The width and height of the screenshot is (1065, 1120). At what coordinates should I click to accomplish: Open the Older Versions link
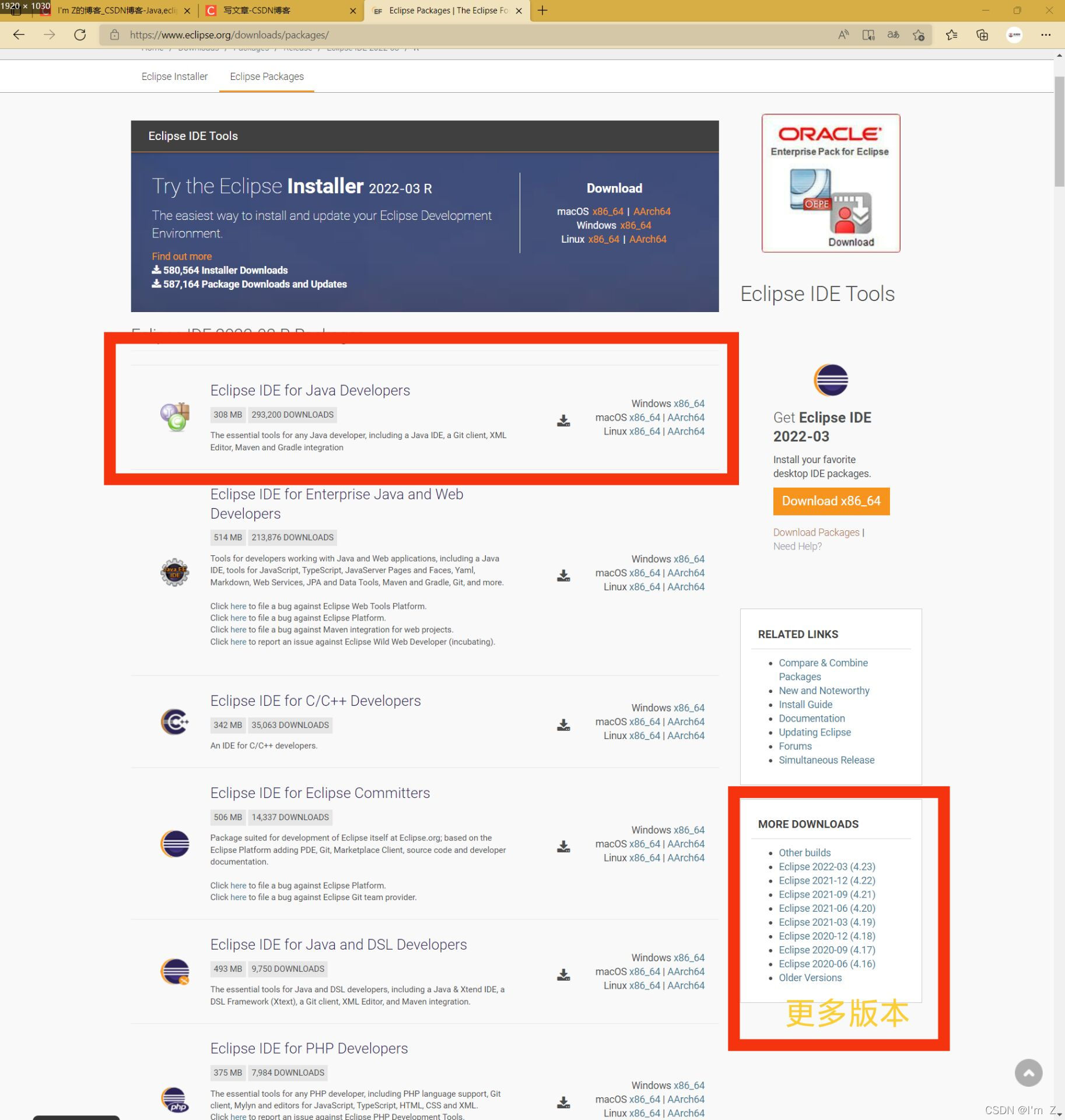810,978
